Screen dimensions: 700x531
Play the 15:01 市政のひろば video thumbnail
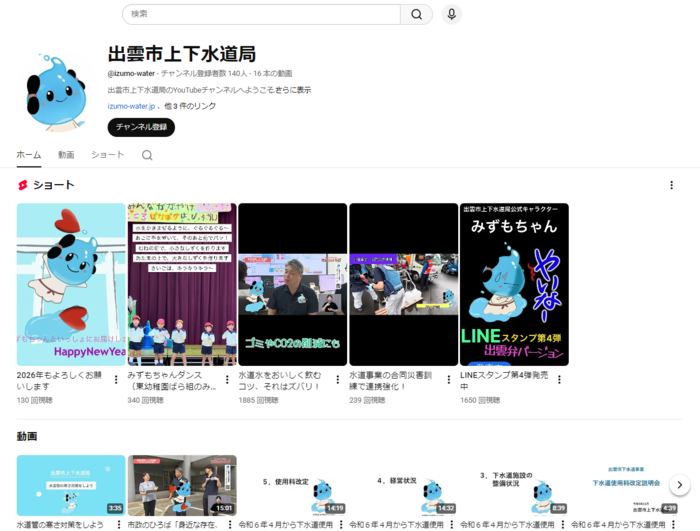point(182,485)
